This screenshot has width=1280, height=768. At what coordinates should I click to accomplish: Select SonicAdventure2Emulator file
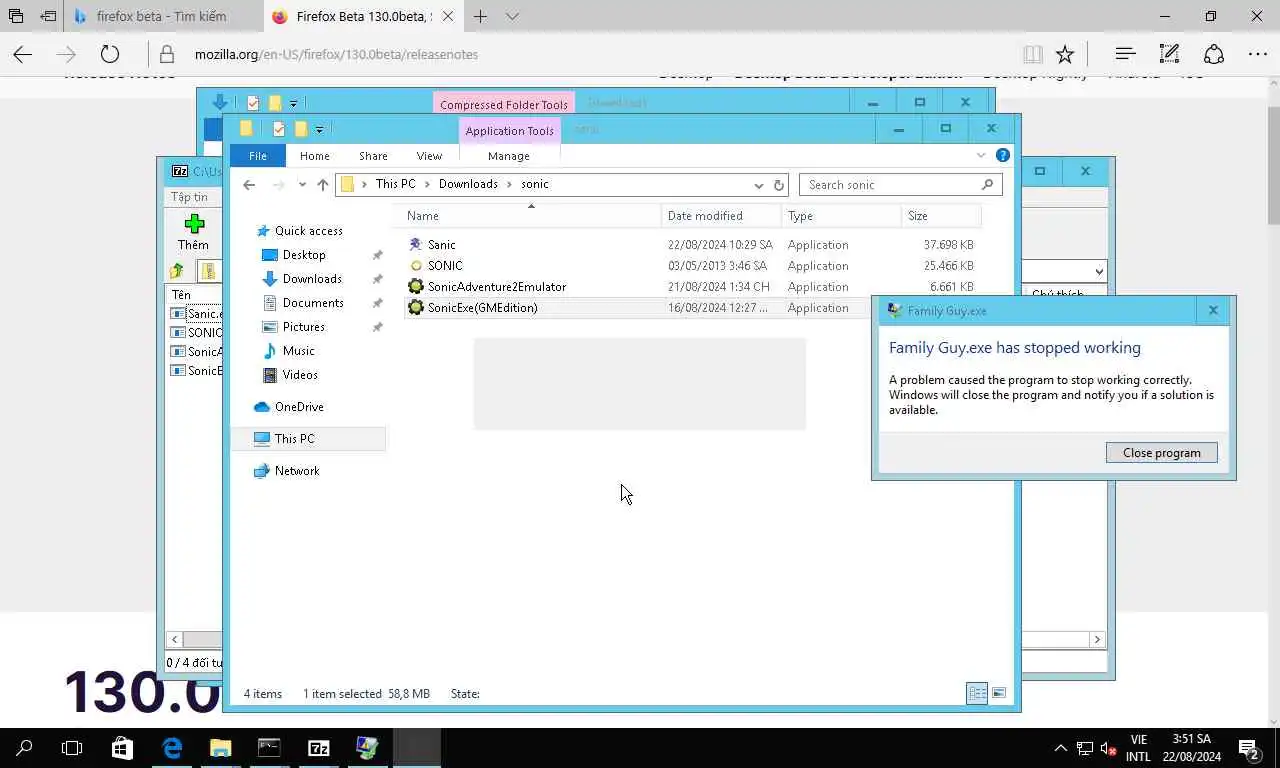click(x=496, y=287)
